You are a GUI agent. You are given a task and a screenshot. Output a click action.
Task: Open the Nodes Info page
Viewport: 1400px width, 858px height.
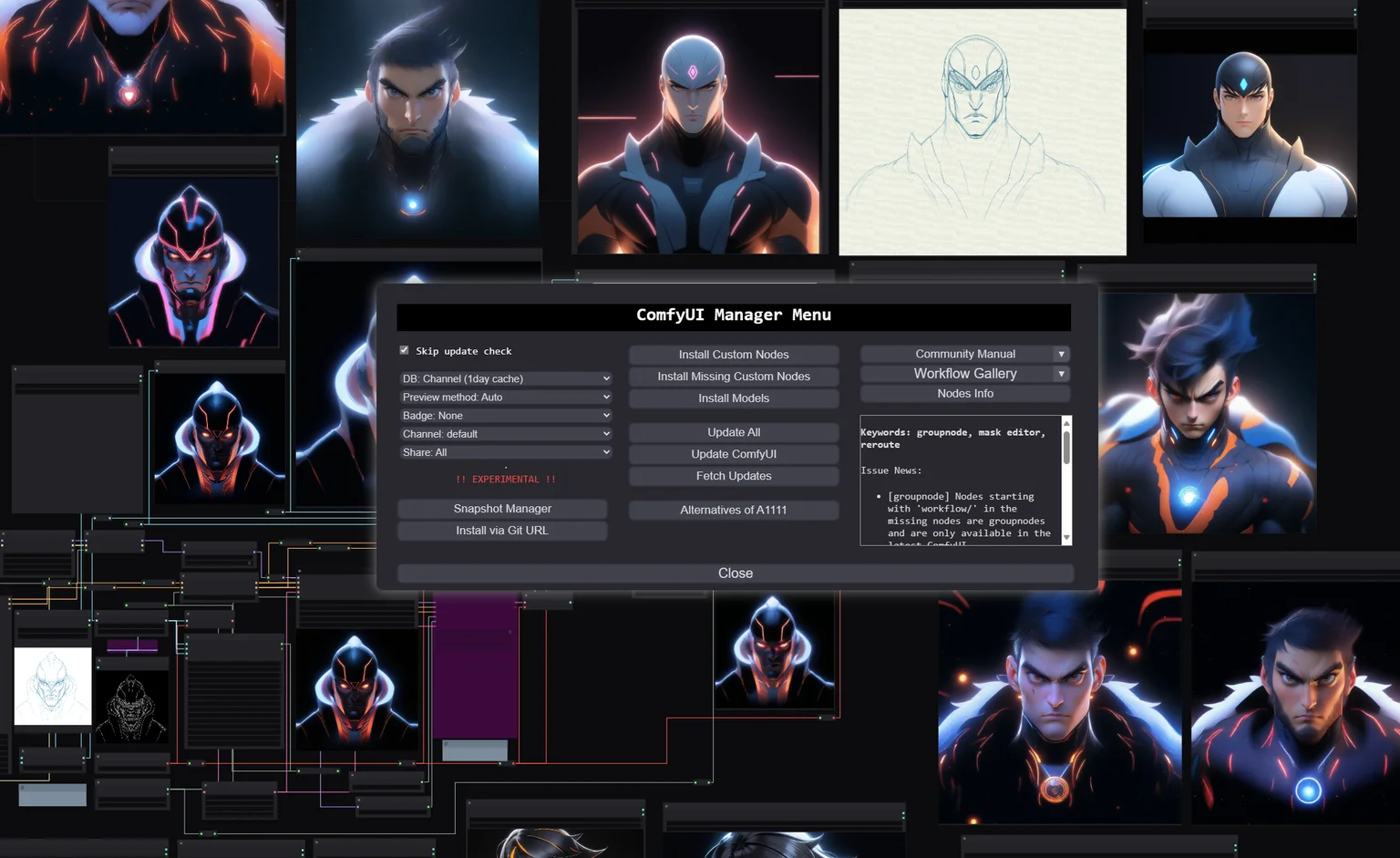965,394
